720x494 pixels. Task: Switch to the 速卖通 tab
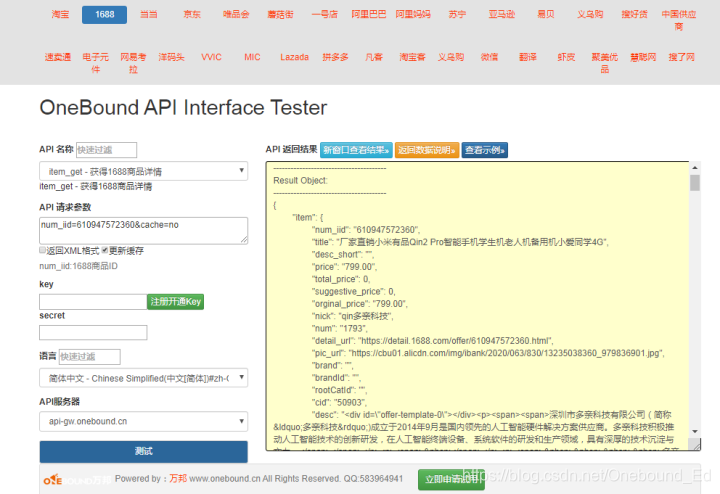point(58,57)
